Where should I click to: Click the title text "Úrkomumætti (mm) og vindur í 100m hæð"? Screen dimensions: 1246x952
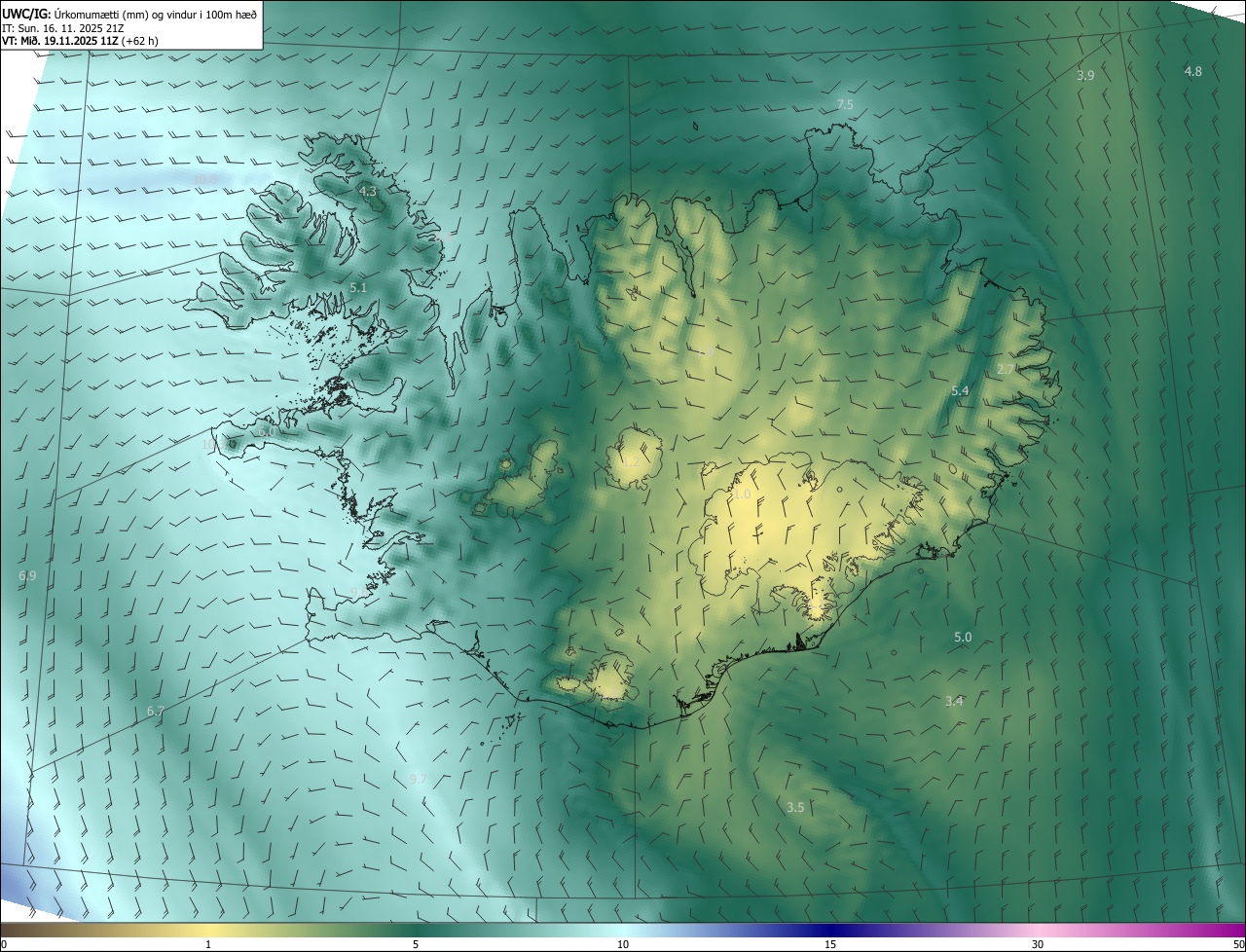click(155, 14)
